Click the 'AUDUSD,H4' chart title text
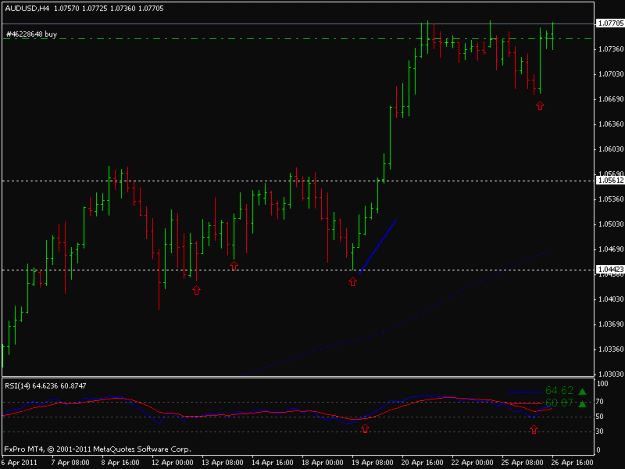The image size is (625, 469). [x=27, y=8]
